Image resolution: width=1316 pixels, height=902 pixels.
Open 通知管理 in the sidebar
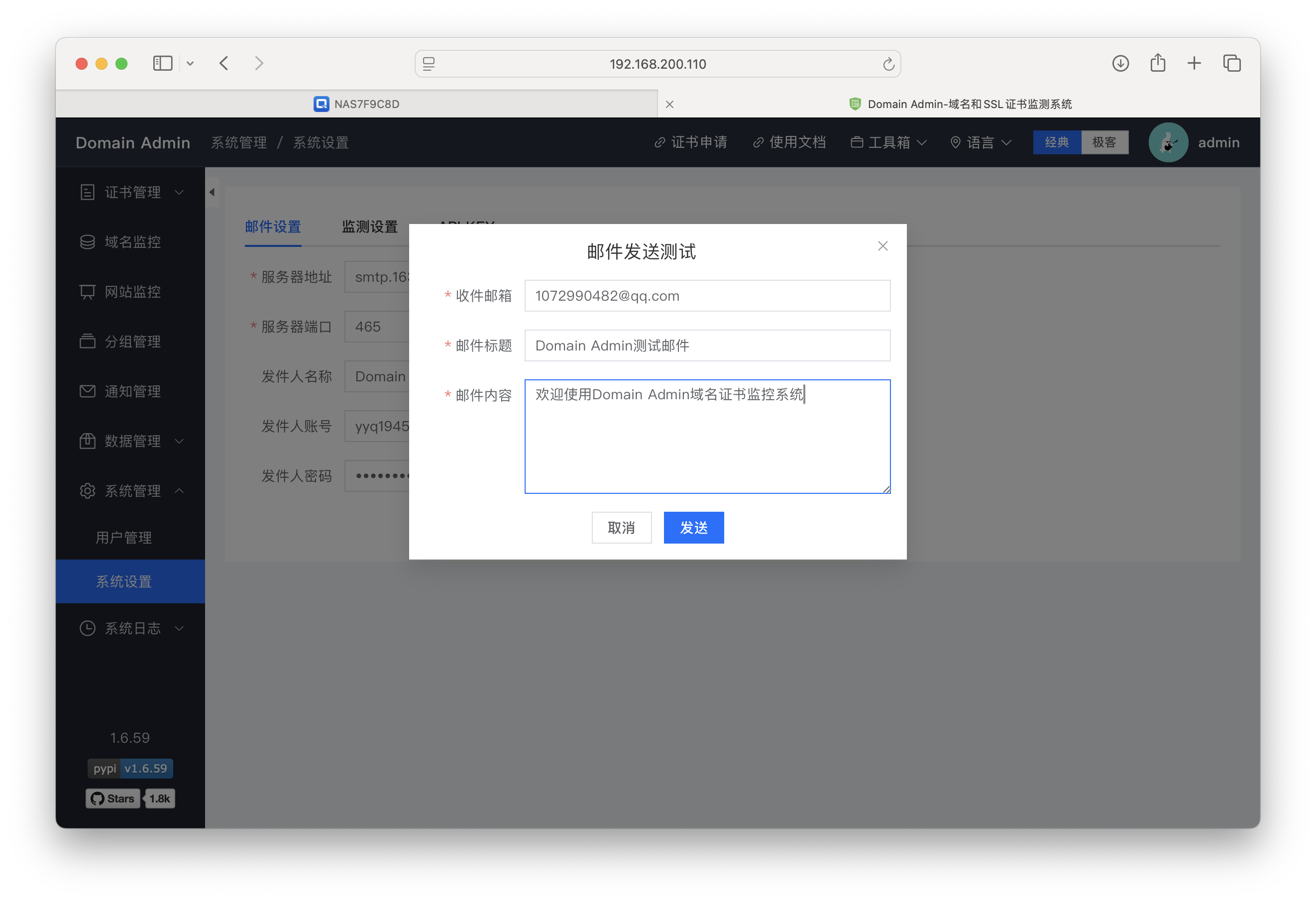pyautogui.click(x=131, y=392)
